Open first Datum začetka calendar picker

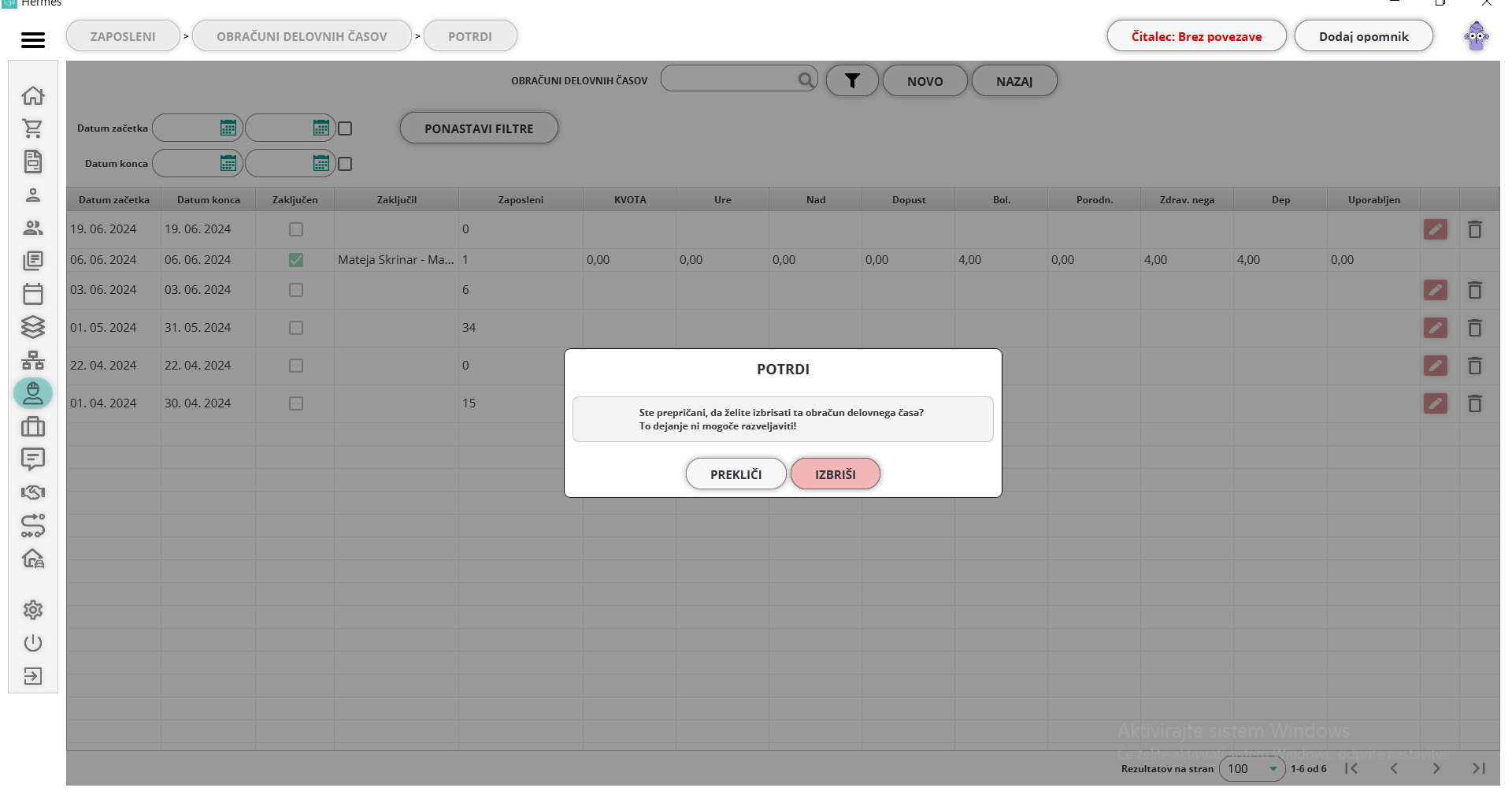tap(228, 128)
